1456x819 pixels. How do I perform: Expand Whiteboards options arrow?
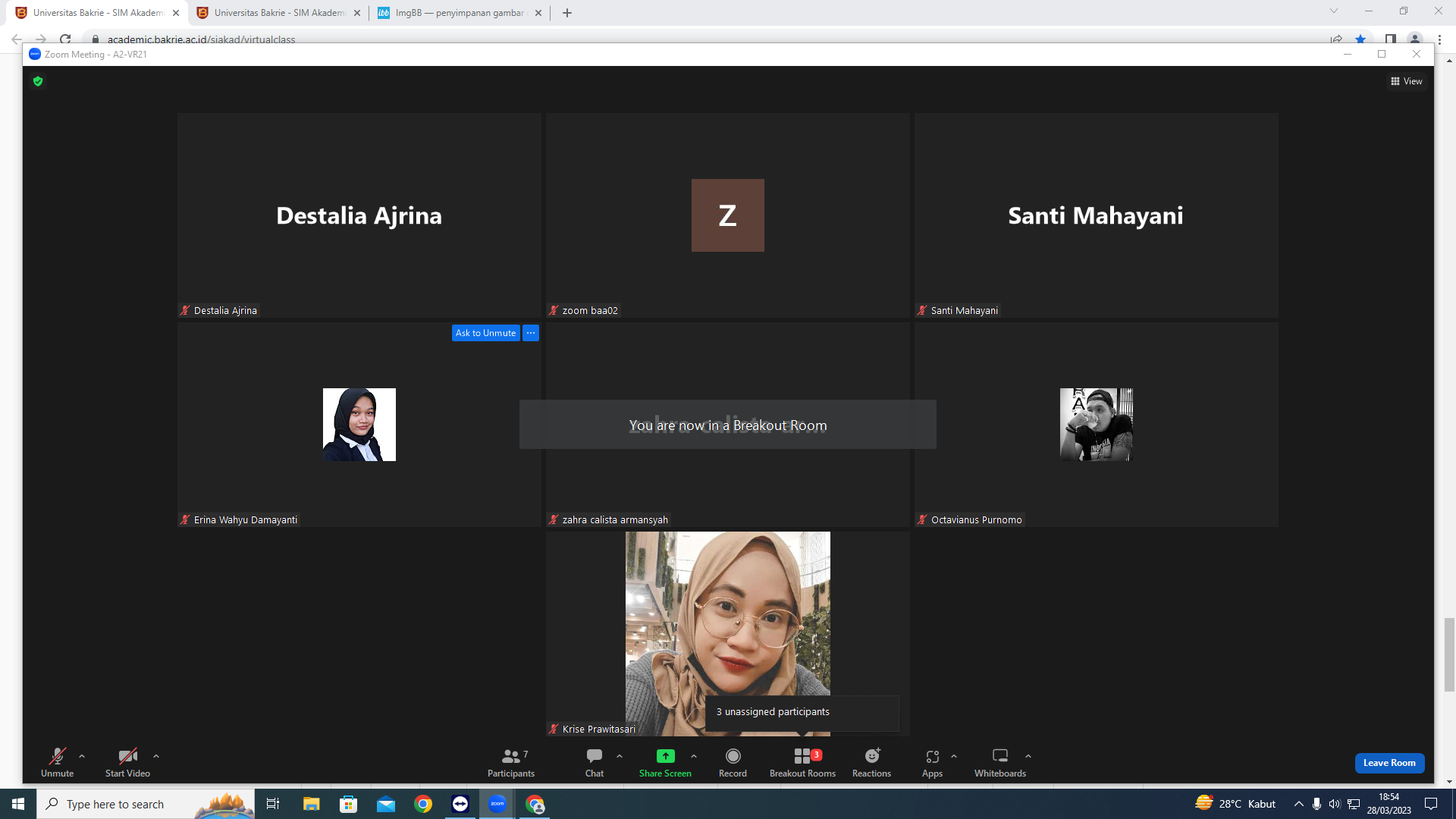pyautogui.click(x=1028, y=756)
